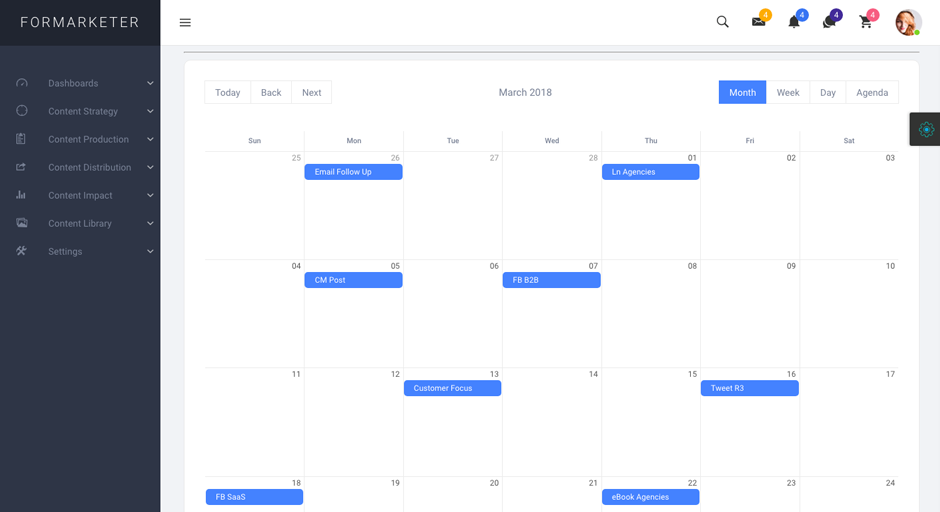Go to Next month
940x512 pixels.
(312, 92)
